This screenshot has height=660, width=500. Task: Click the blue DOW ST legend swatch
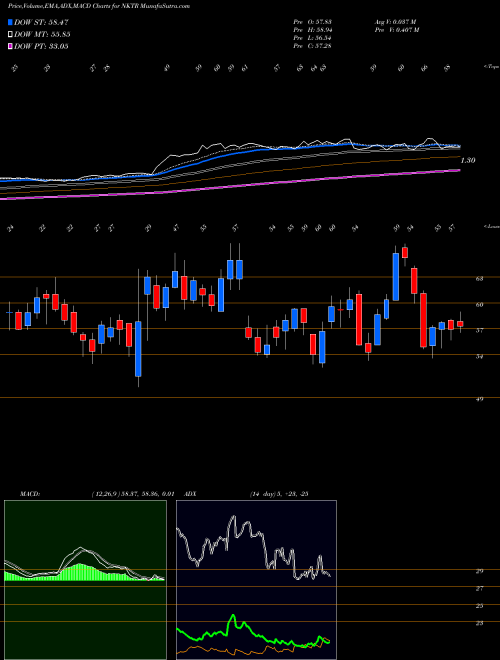coord(10,22)
